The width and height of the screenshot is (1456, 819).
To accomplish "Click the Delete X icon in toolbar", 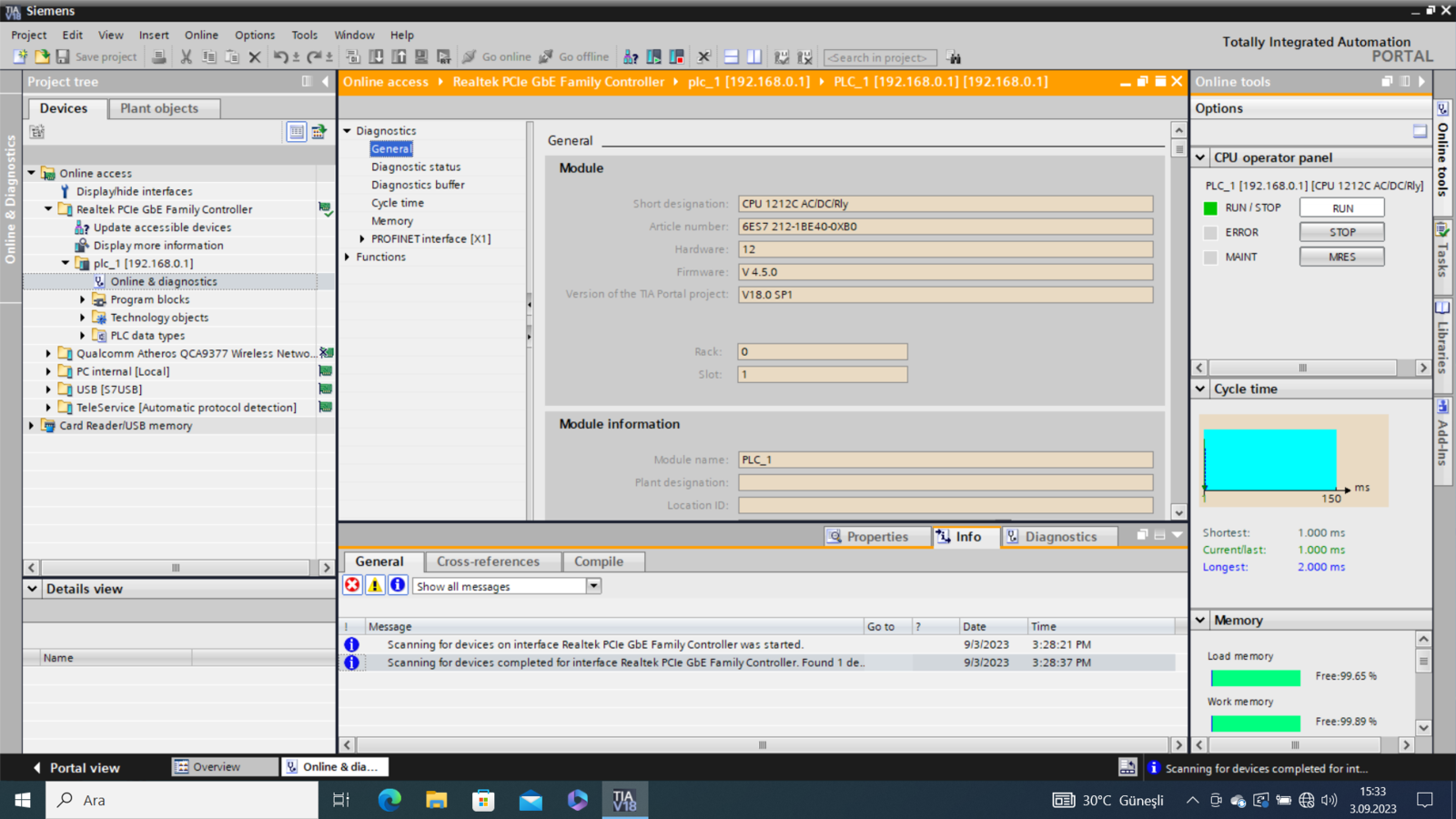I will pyautogui.click(x=255, y=56).
